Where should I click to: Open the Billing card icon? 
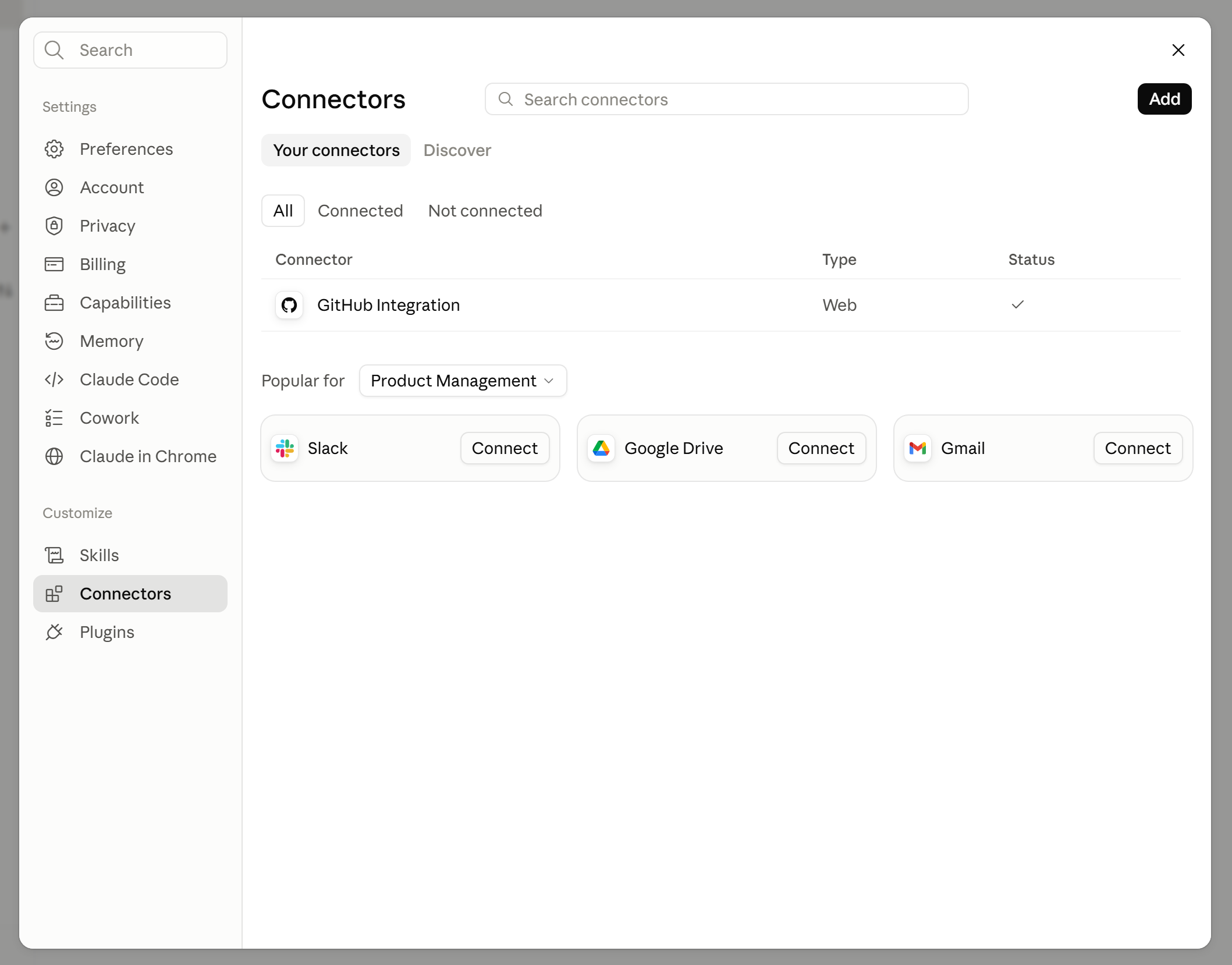pos(54,264)
